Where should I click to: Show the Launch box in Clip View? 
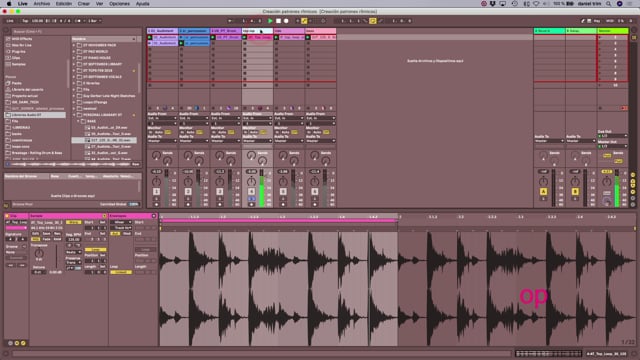click(x=11, y=343)
